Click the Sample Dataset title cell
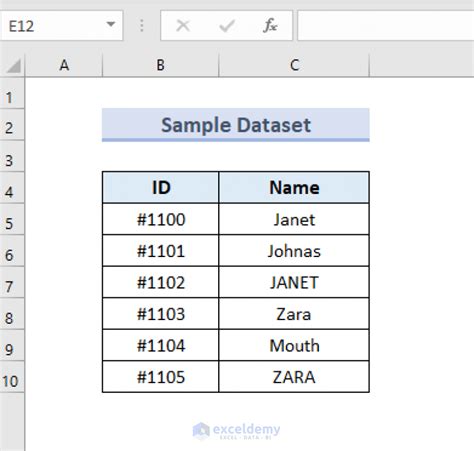Viewport: 474px width, 451px height. coord(236,125)
